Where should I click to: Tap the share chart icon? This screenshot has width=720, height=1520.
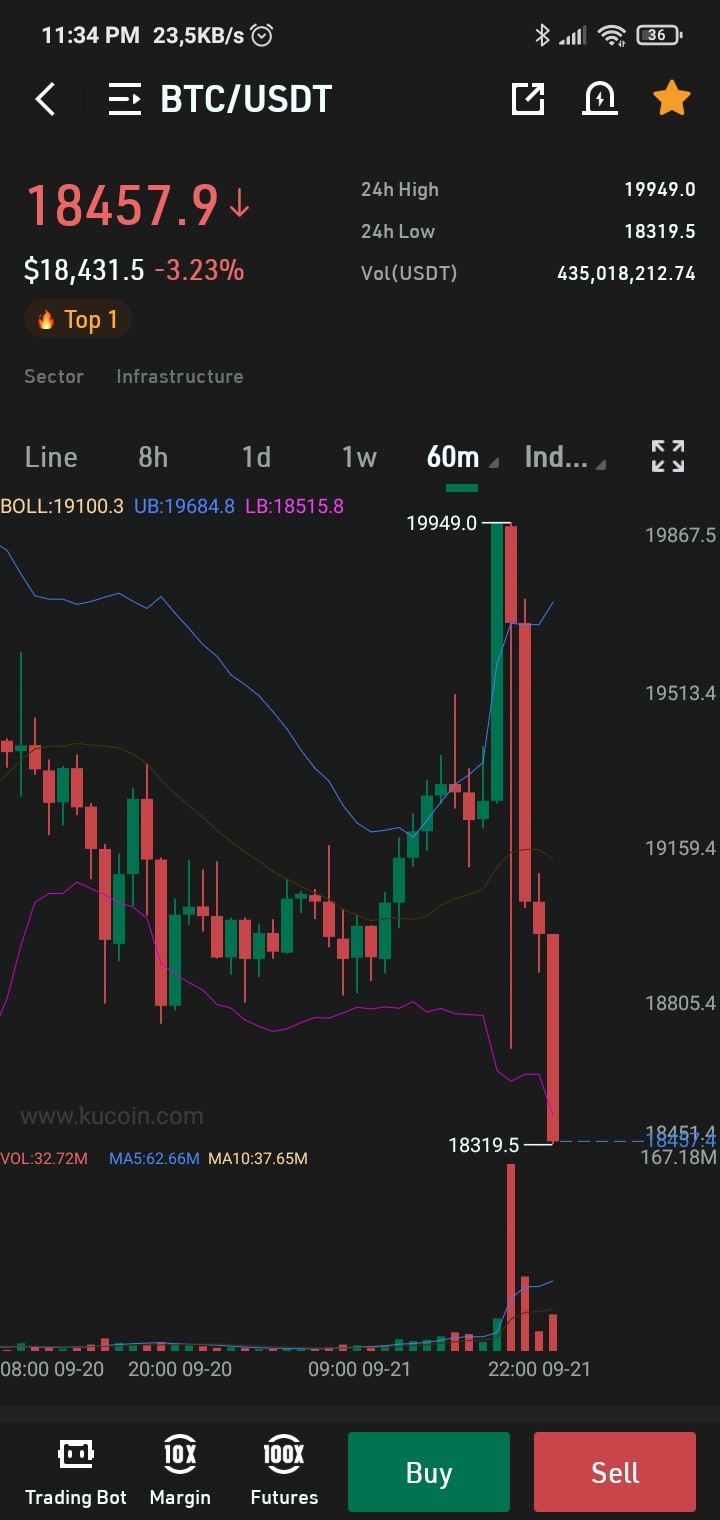click(x=528, y=98)
